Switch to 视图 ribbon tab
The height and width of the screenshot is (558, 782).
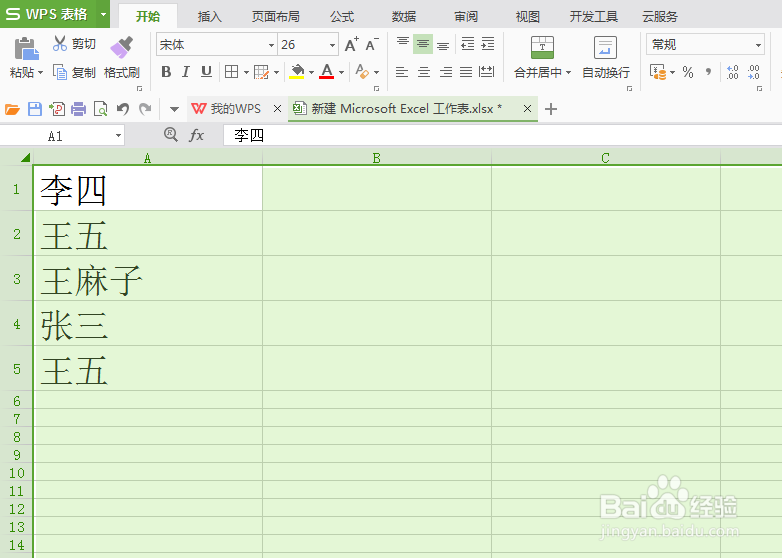pyautogui.click(x=528, y=16)
